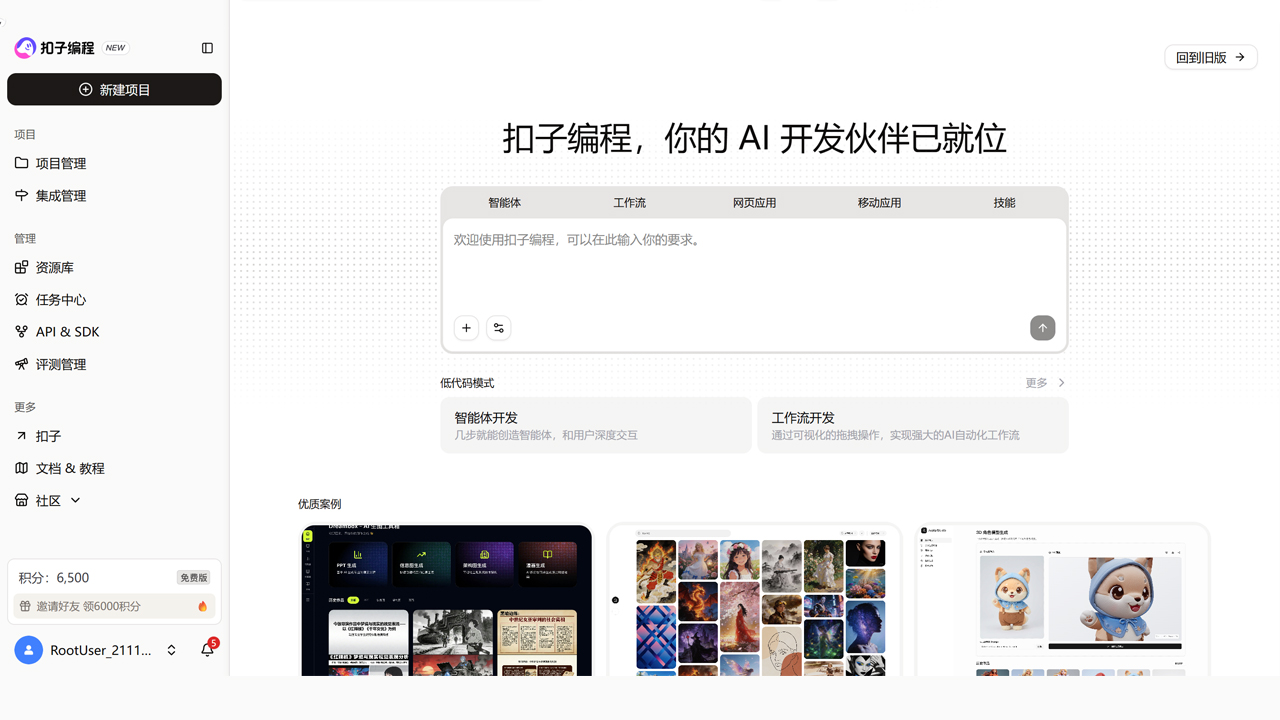The height and width of the screenshot is (720, 1280).
Task: Click the 免费版 plan badge
Action: coord(193,578)
